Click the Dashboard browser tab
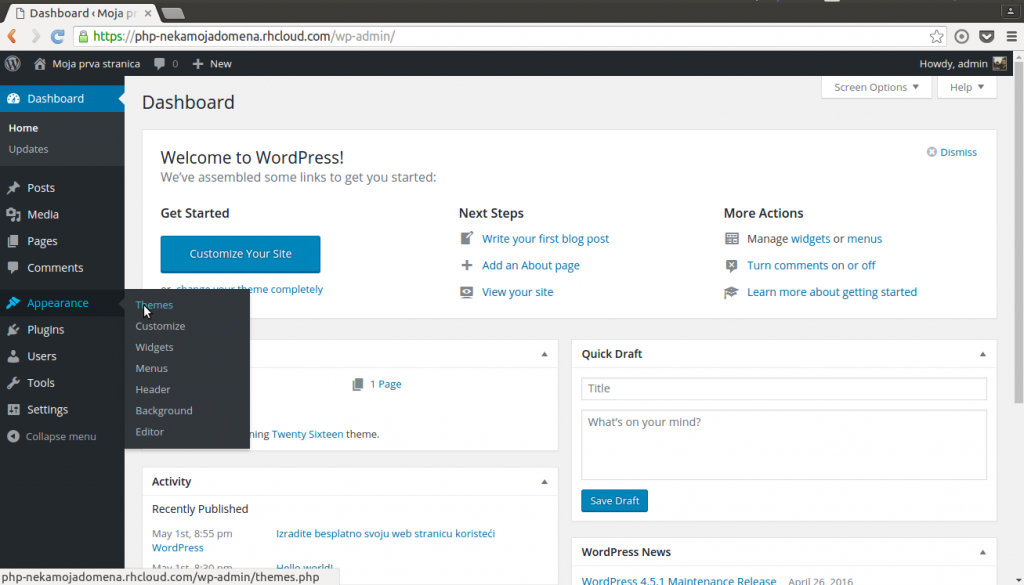Viewport: 1024px width, 585px height. [x=80, y=13]
